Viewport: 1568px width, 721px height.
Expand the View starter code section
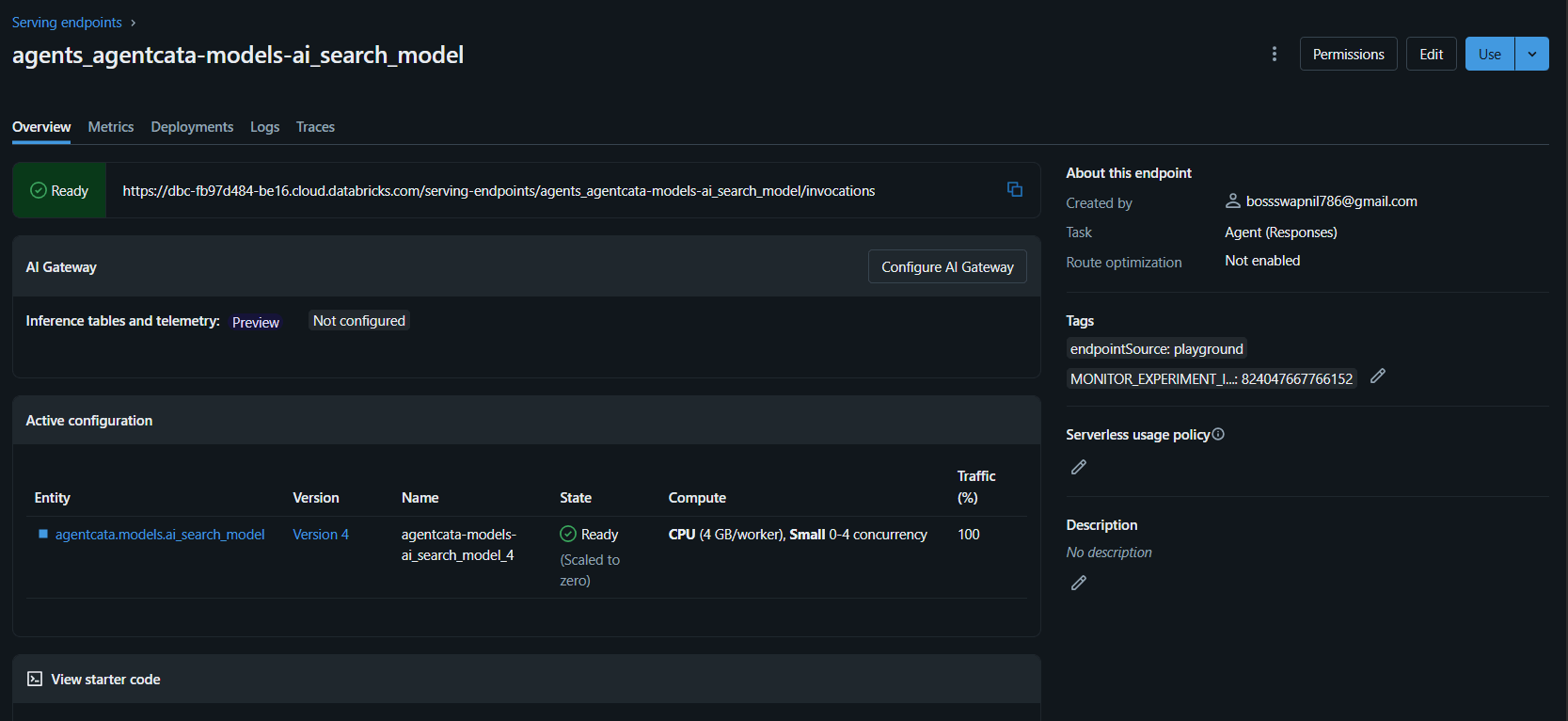click(527, 679)
